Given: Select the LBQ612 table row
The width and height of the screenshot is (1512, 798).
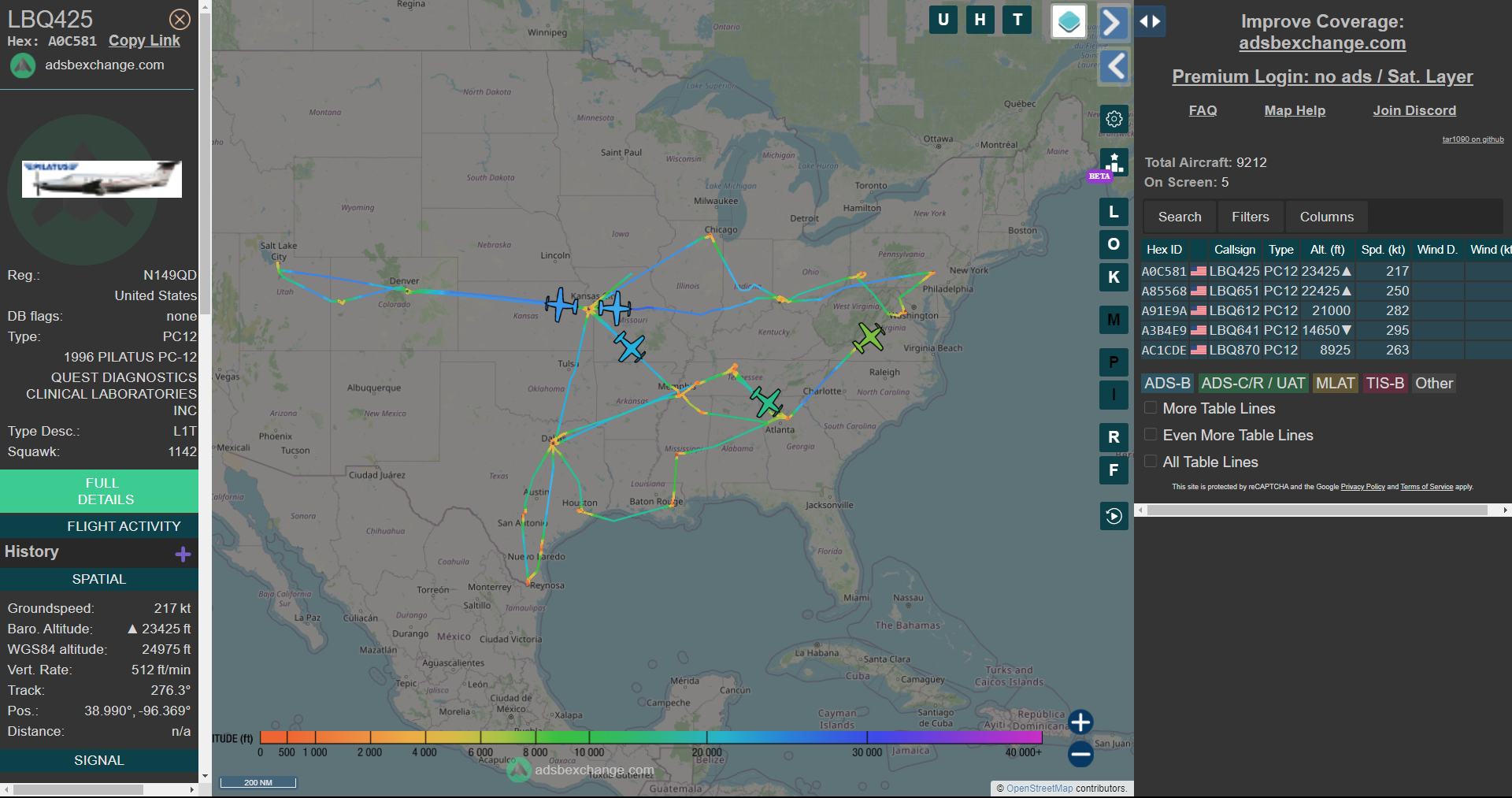Looking at the screenshot, I should point(1326,310).
